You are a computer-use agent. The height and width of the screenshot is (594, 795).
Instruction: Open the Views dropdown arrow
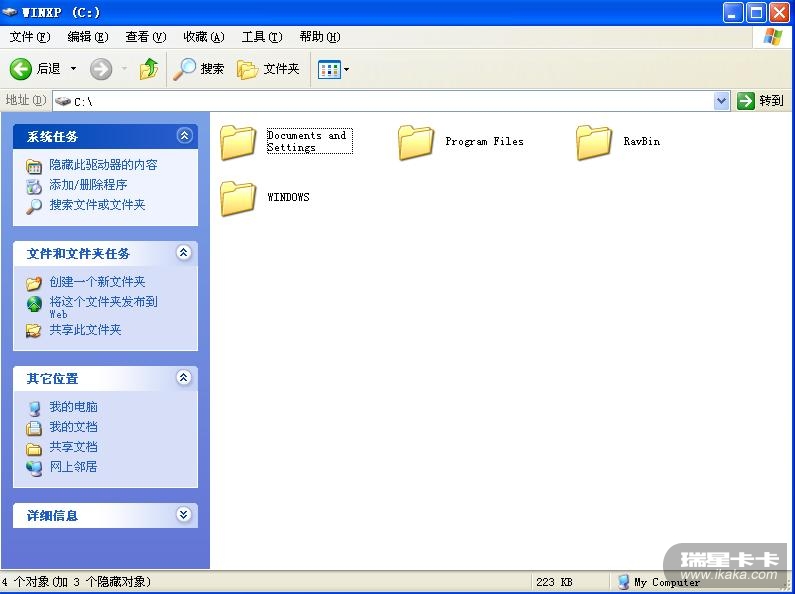346,69
